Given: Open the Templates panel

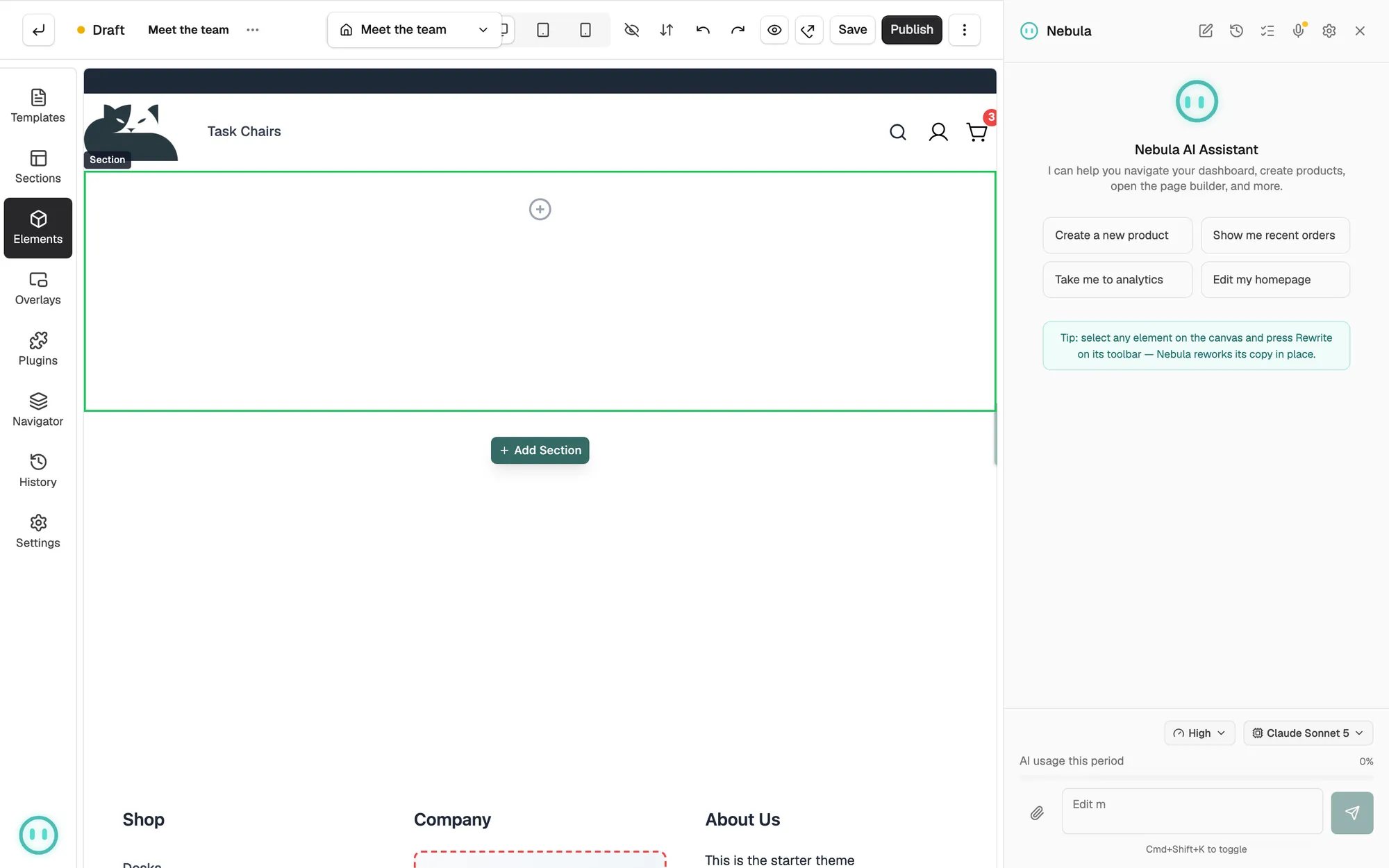Looking at the screenshot, I should 38,106.
